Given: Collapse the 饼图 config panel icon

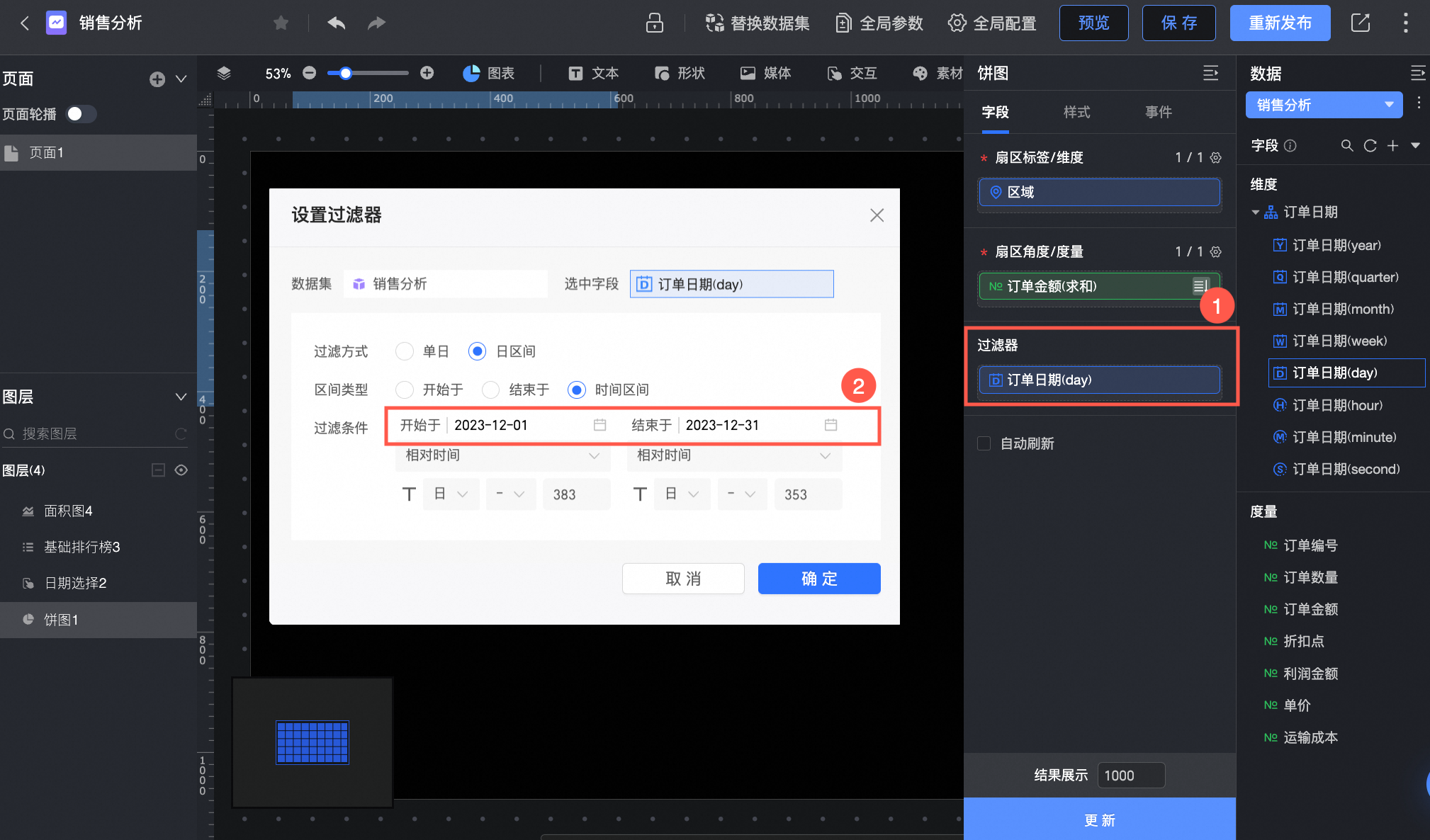Looking at the screenshot, I should [x=1211, y=73].
